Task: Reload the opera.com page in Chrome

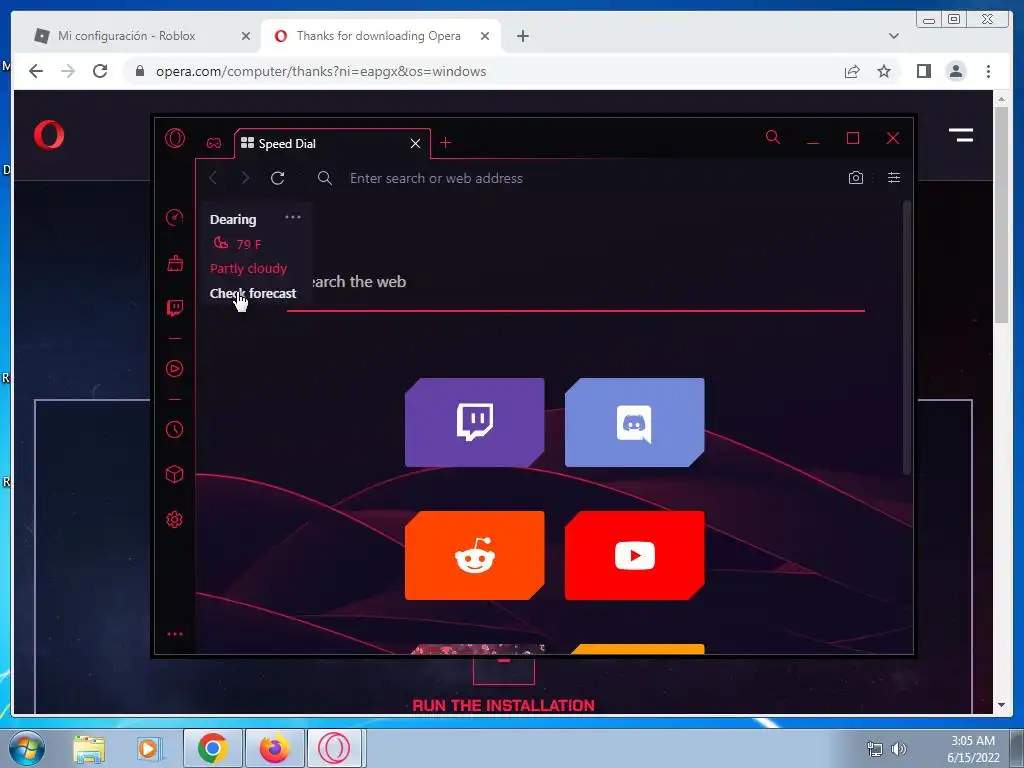Action: (x=100, y=71)
